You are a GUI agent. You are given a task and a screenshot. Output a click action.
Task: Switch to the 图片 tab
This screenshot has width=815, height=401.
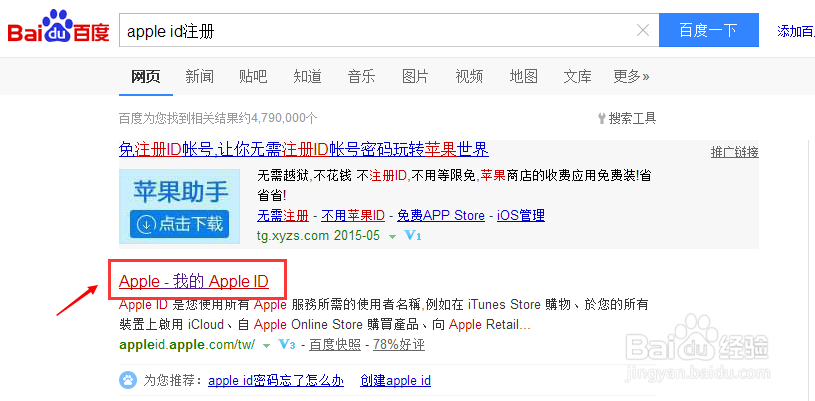pyautogui.click(x=415, y=77)
